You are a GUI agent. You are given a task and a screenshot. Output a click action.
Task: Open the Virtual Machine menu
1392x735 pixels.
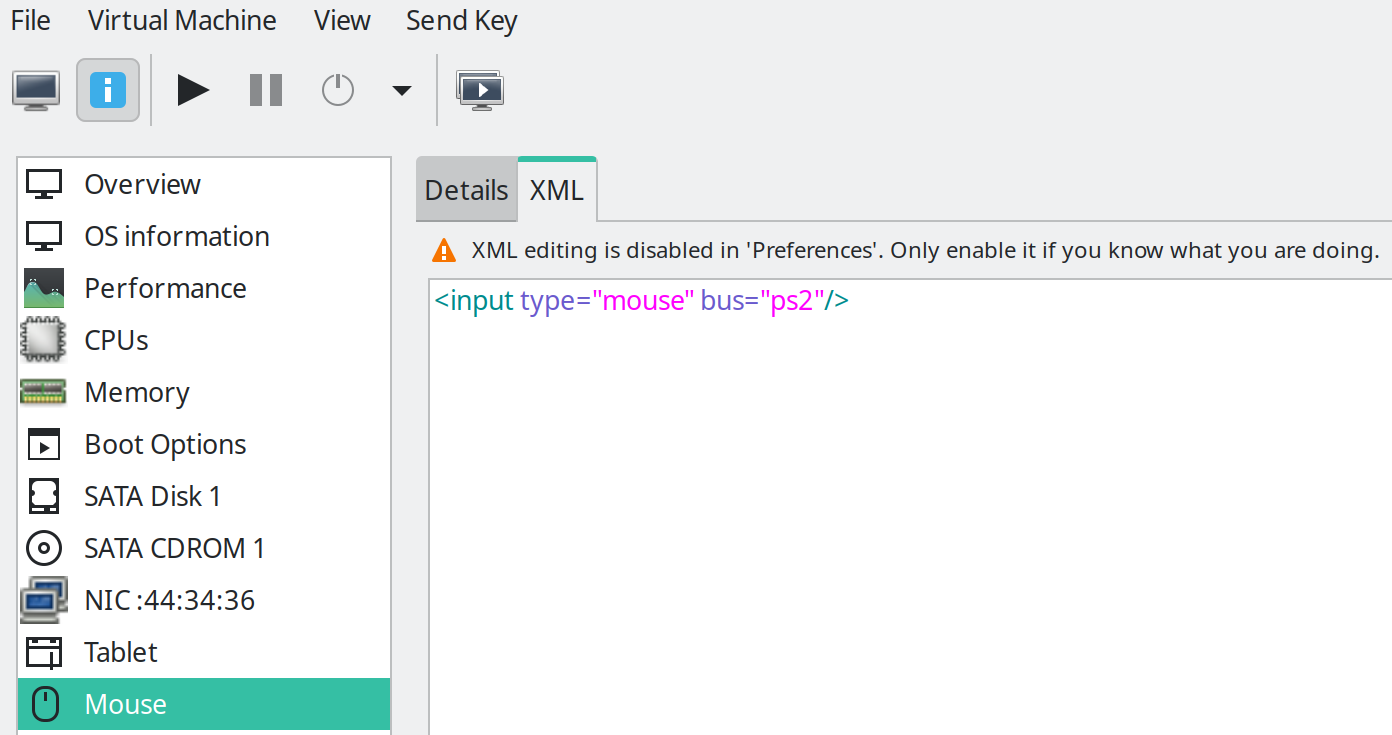182,21
